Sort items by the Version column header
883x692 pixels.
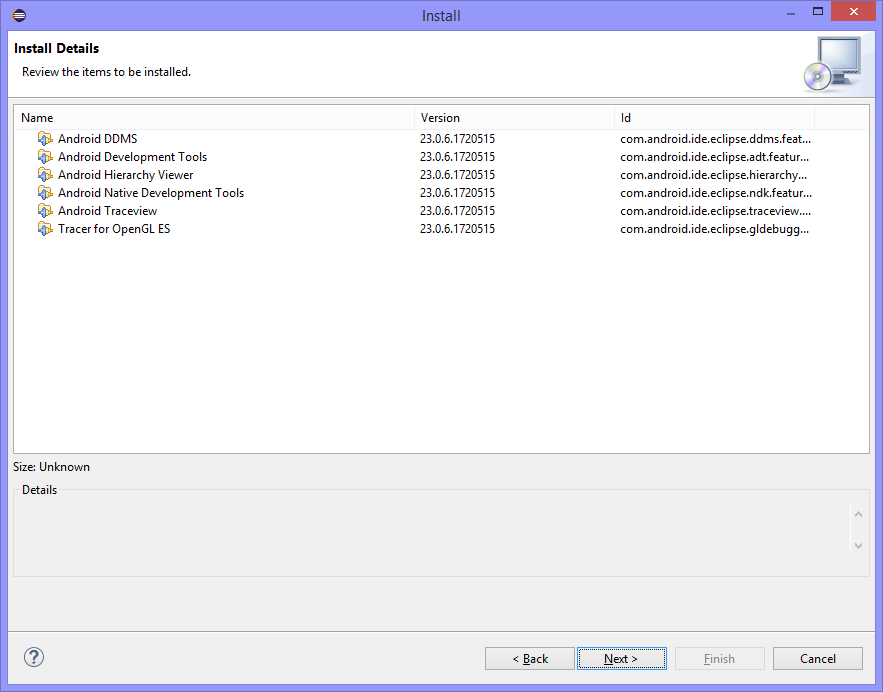point(514,118)
